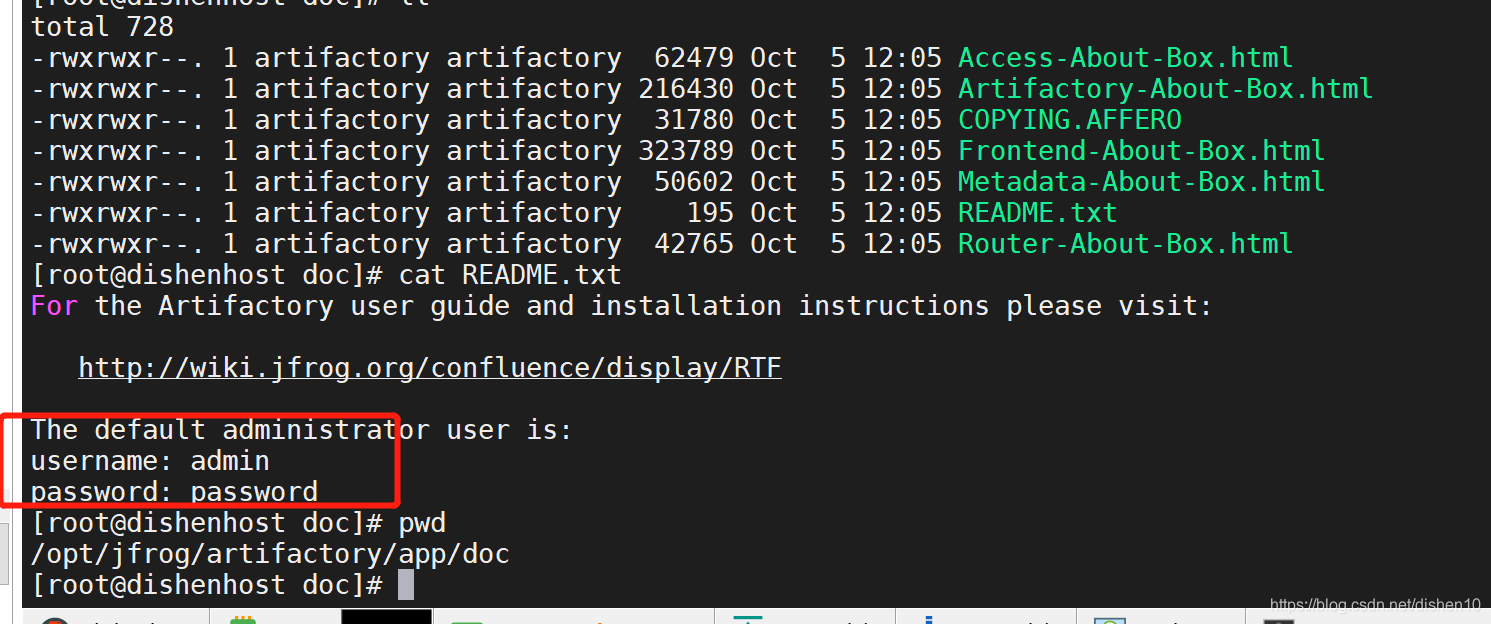This screenshot has width=1491, height=624.
Task: Click the Metadata-About-Box.html file name
Action: [1141, 182]
